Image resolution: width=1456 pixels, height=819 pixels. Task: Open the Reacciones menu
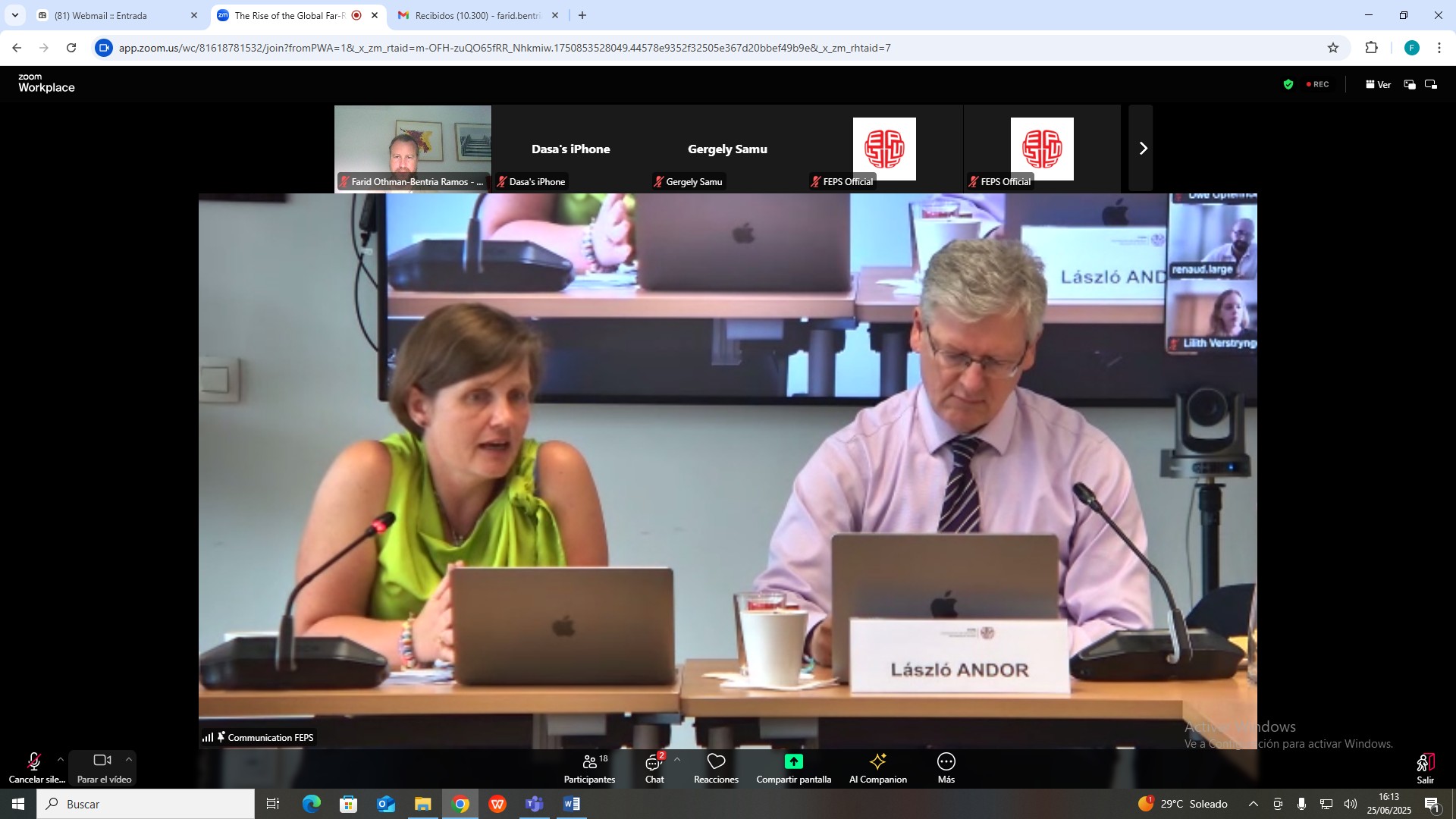[716, 767]
